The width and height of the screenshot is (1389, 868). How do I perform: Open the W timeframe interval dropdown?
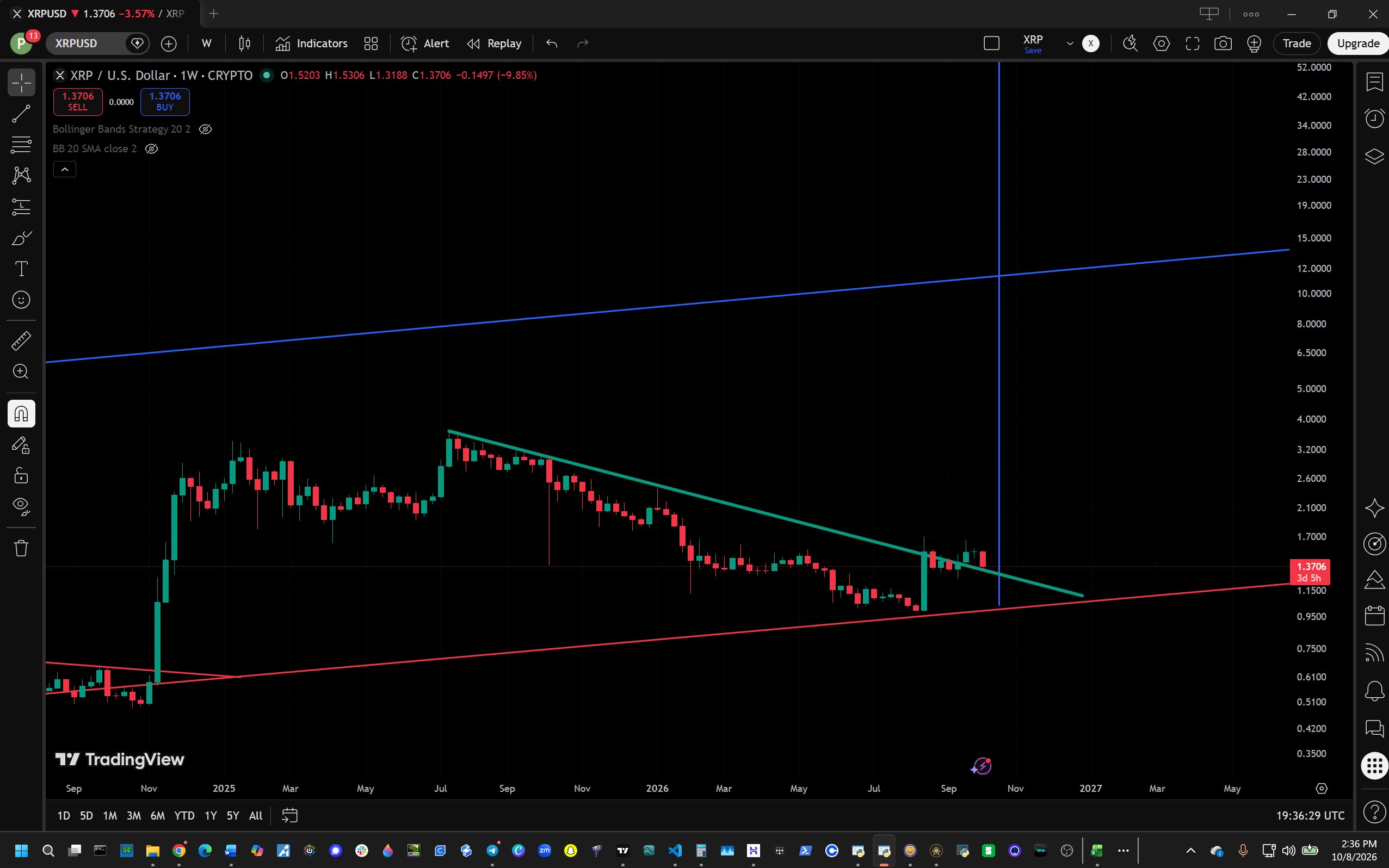click(207, 44)
